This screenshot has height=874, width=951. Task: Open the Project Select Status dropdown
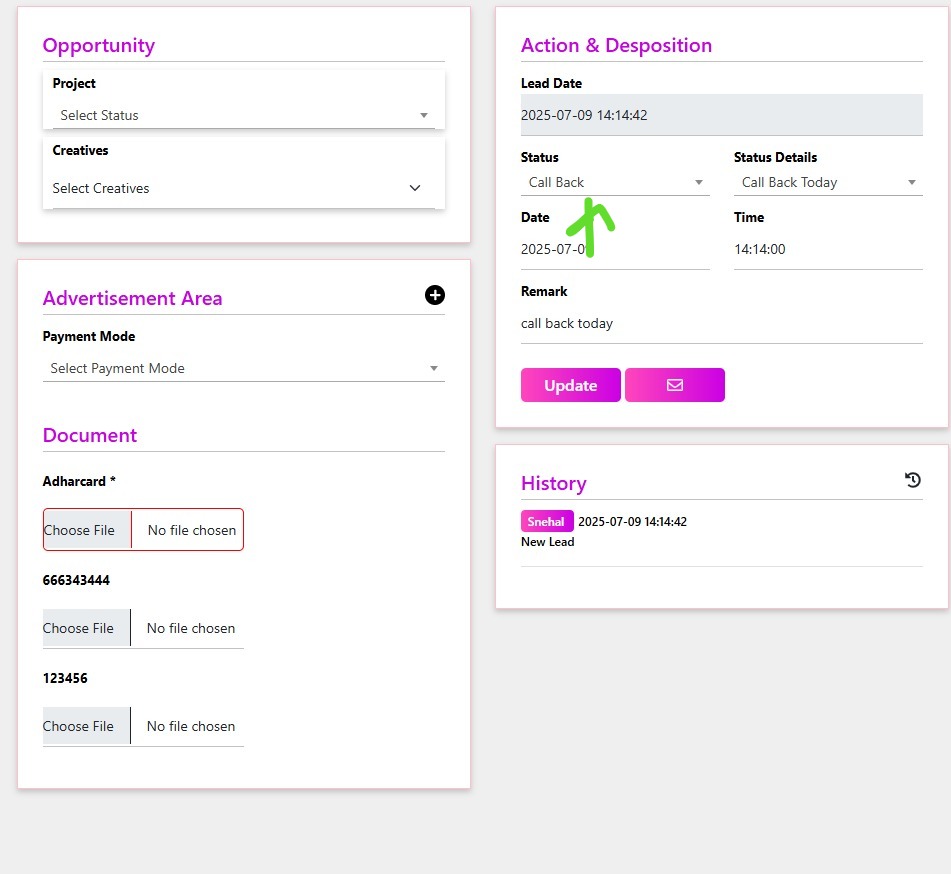point(243,115)
